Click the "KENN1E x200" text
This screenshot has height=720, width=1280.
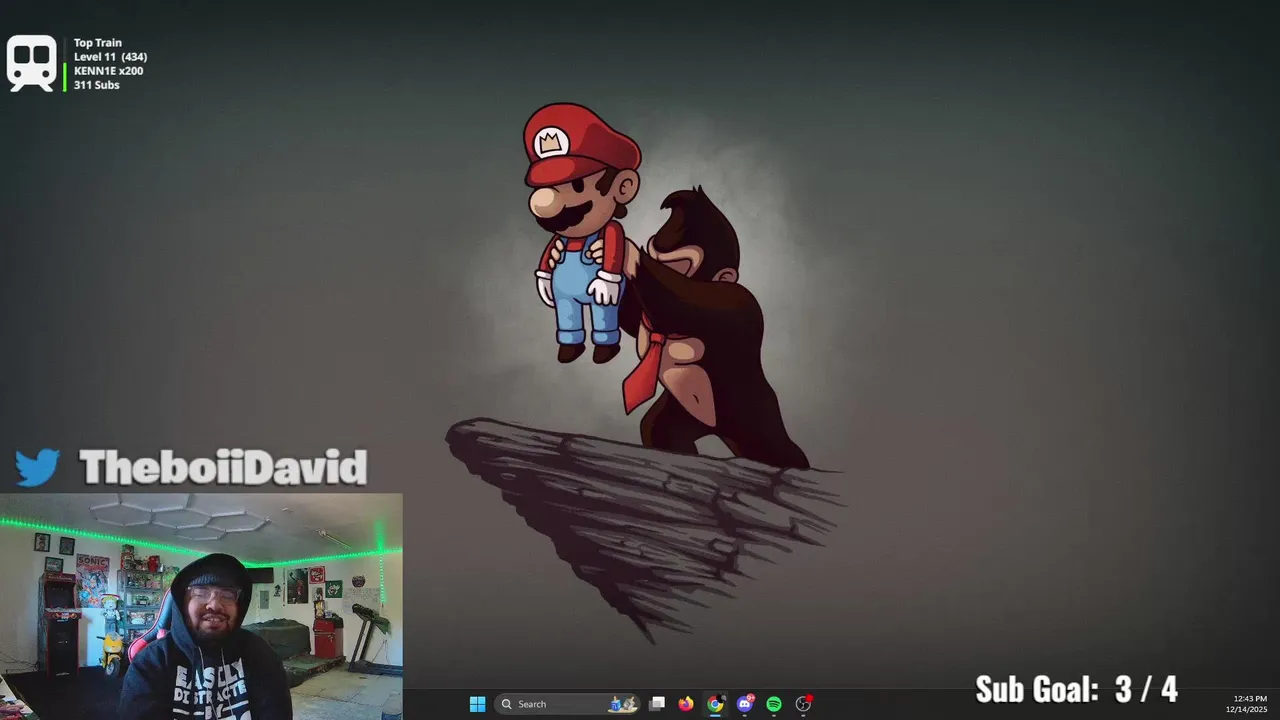pyautogui.click(x=108, y=71)
